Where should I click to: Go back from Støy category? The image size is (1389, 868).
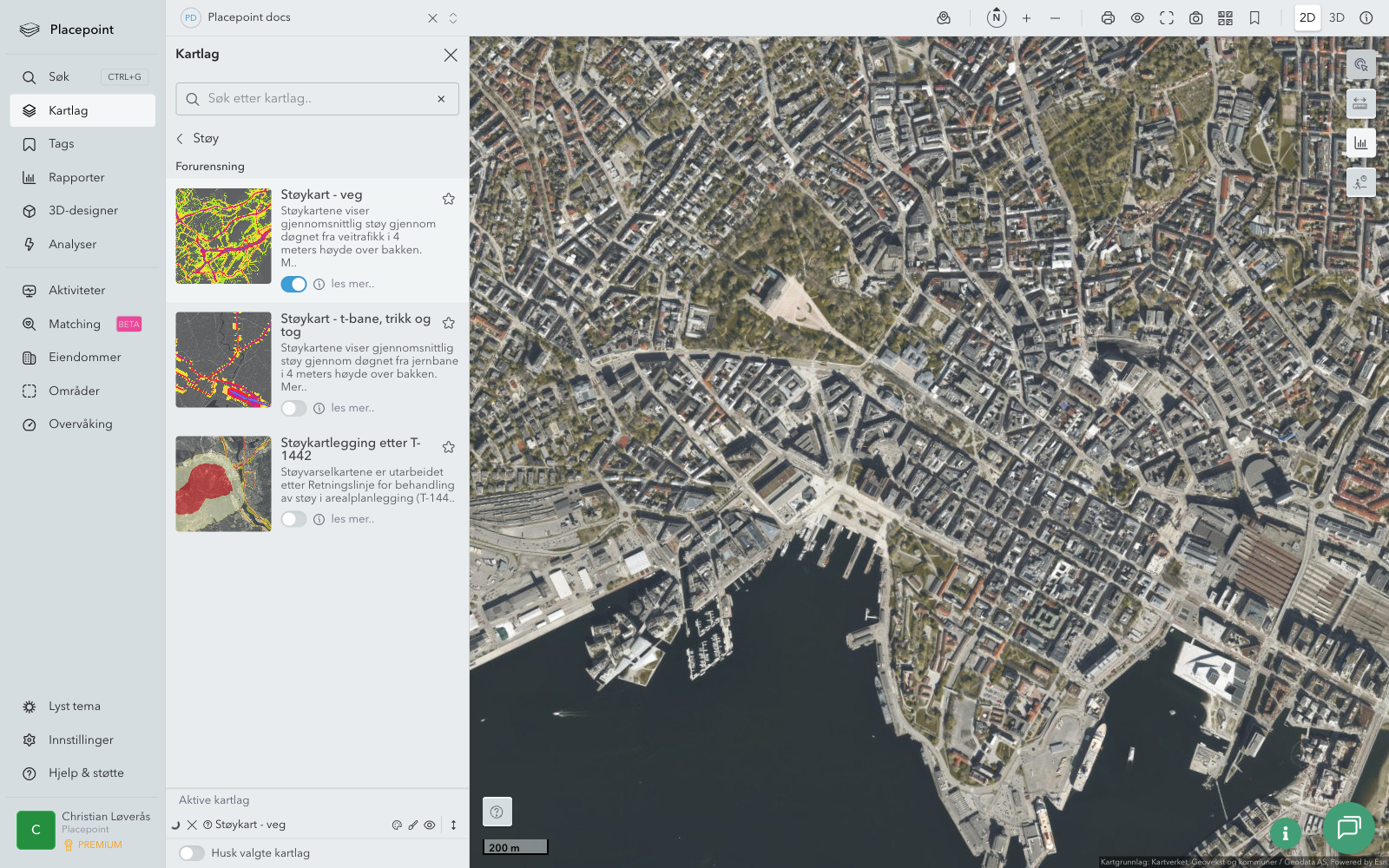click(x=181, y=139)
